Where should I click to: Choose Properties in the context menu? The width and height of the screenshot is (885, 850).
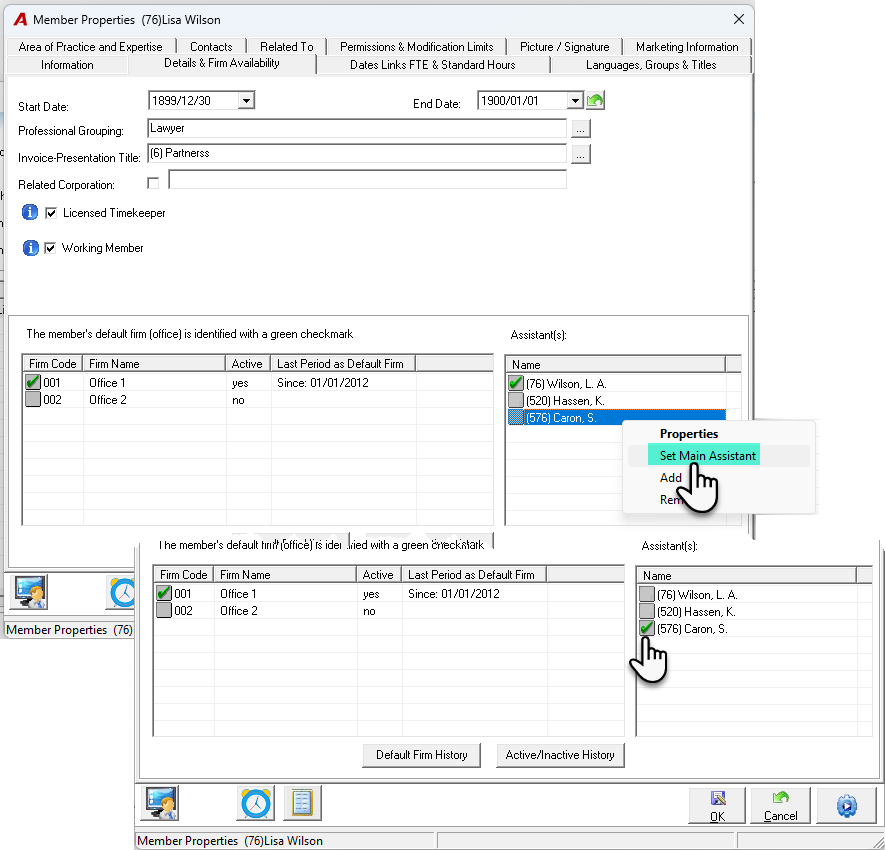pos(689,433)
